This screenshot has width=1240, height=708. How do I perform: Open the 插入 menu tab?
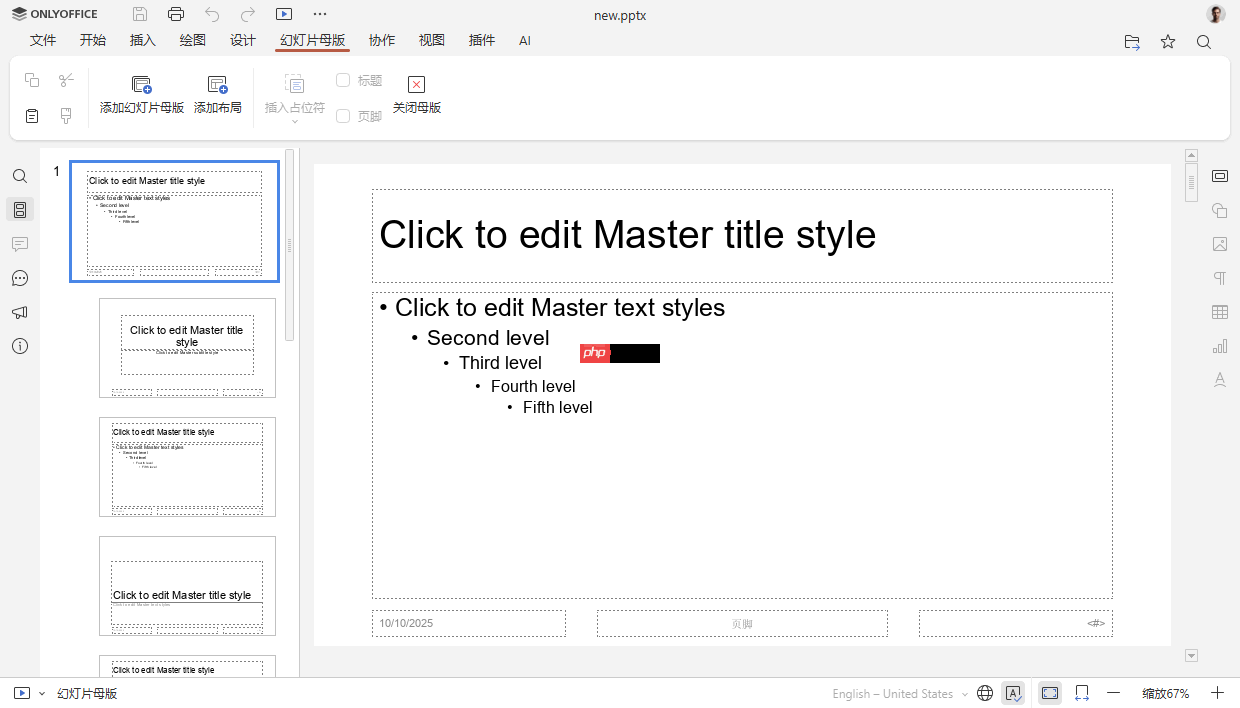(x=142, y=41)
